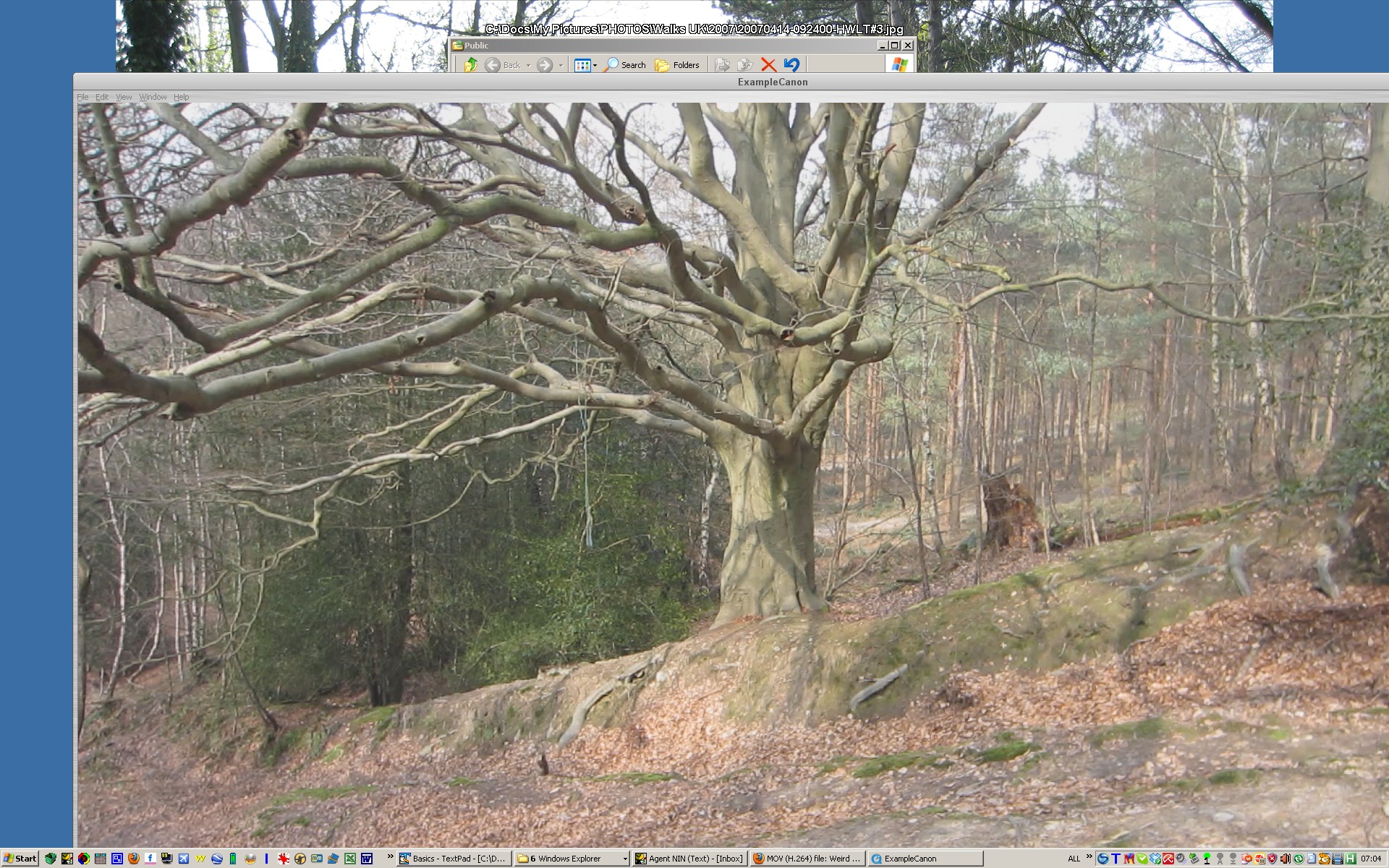Launch Word from quick launch bar
1389x868 pixels.
pyautogui.click(x=367, y=859)
